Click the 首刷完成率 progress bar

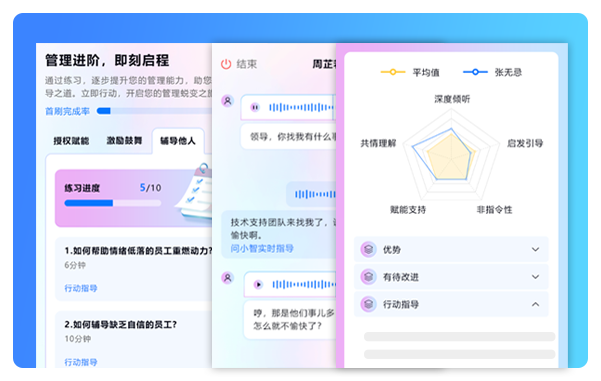point(154,111)
